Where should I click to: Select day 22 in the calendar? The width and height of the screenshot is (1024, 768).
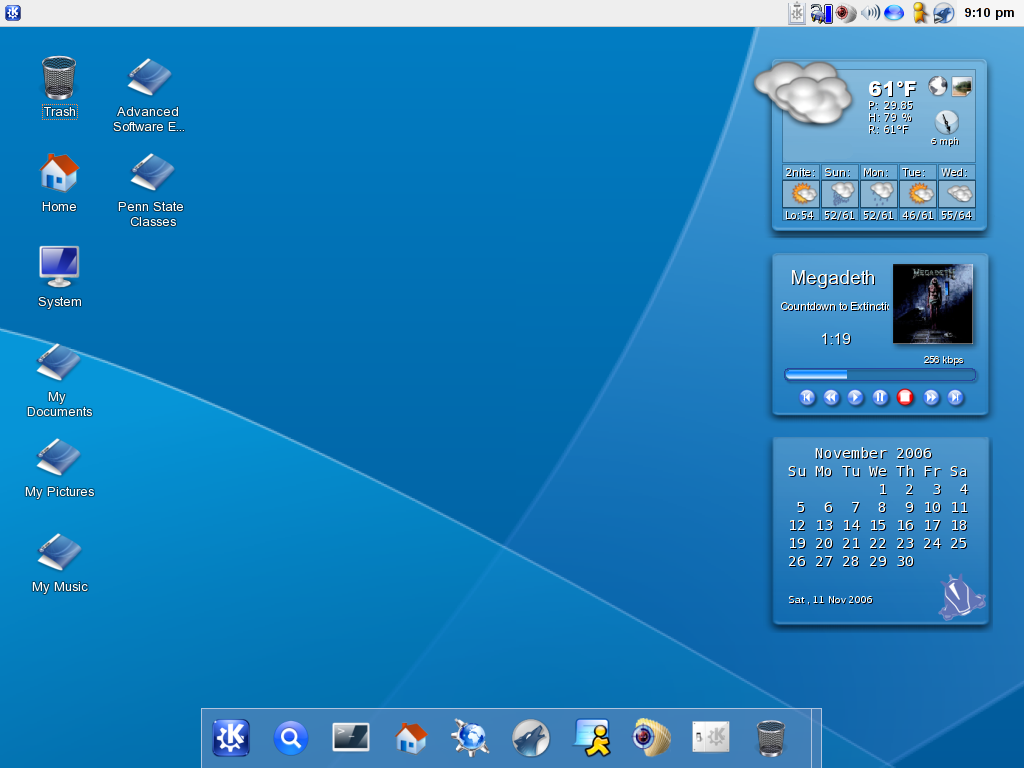point(878,543)
